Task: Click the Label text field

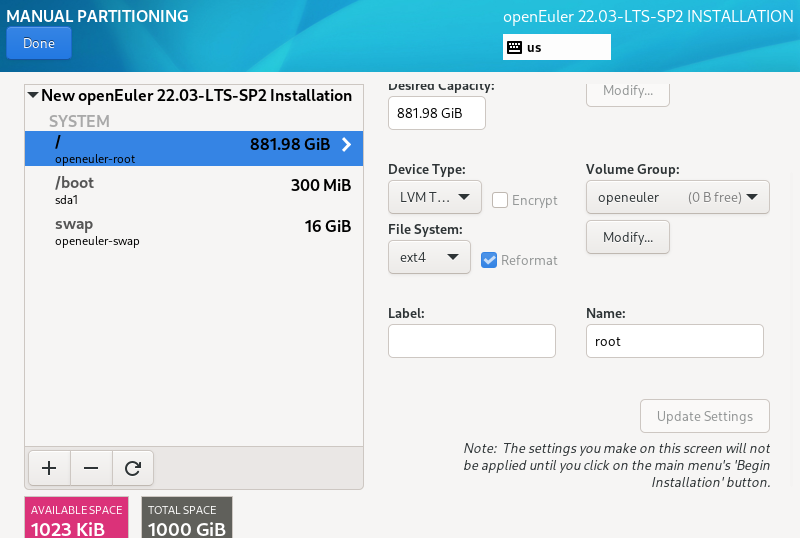Action: tap(471, 341)
